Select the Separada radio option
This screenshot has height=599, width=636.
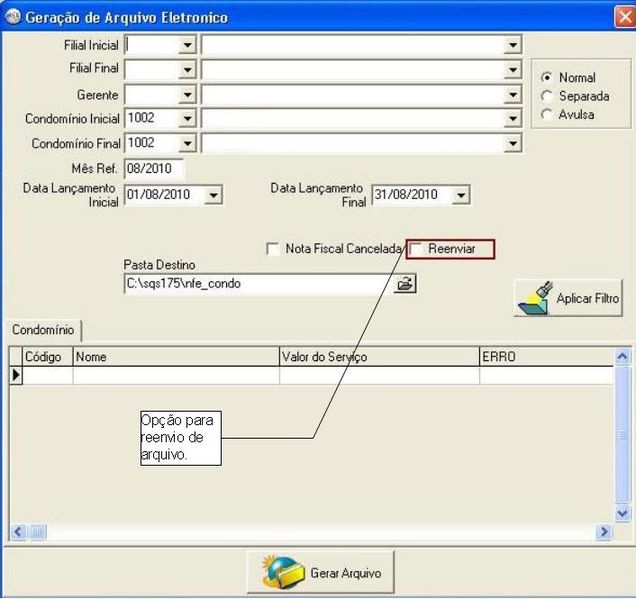pos(547,96)
